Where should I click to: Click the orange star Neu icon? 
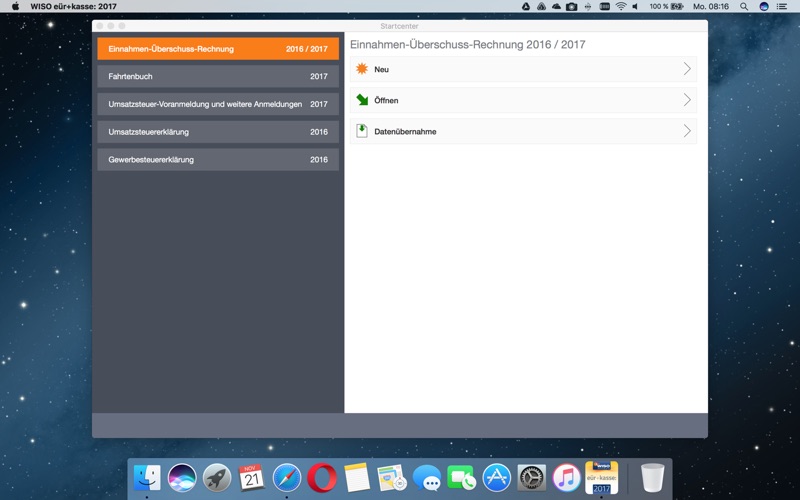coord(362,69)
